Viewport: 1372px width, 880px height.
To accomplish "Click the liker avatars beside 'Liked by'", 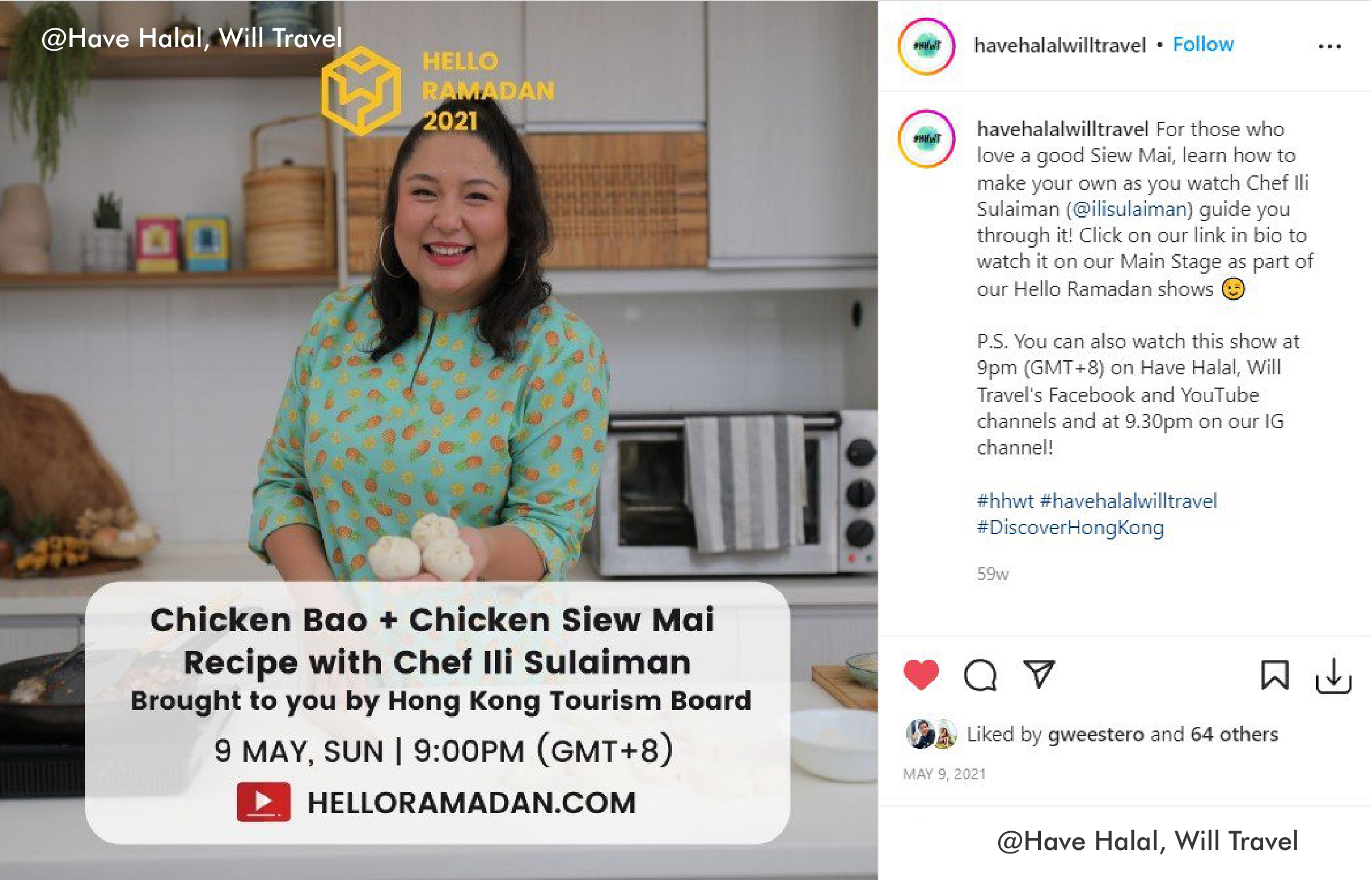I will (x=931, y=734).
